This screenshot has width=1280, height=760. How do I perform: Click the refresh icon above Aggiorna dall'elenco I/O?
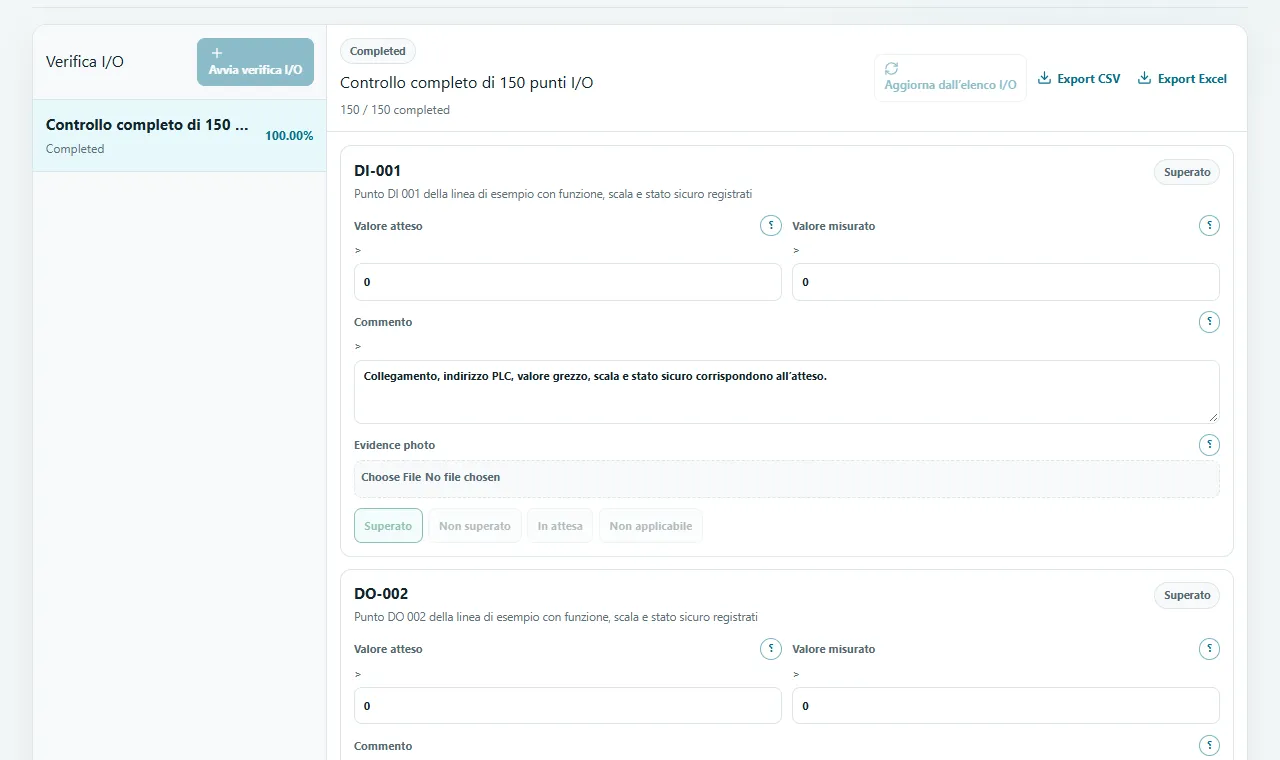tap(892, 68)
